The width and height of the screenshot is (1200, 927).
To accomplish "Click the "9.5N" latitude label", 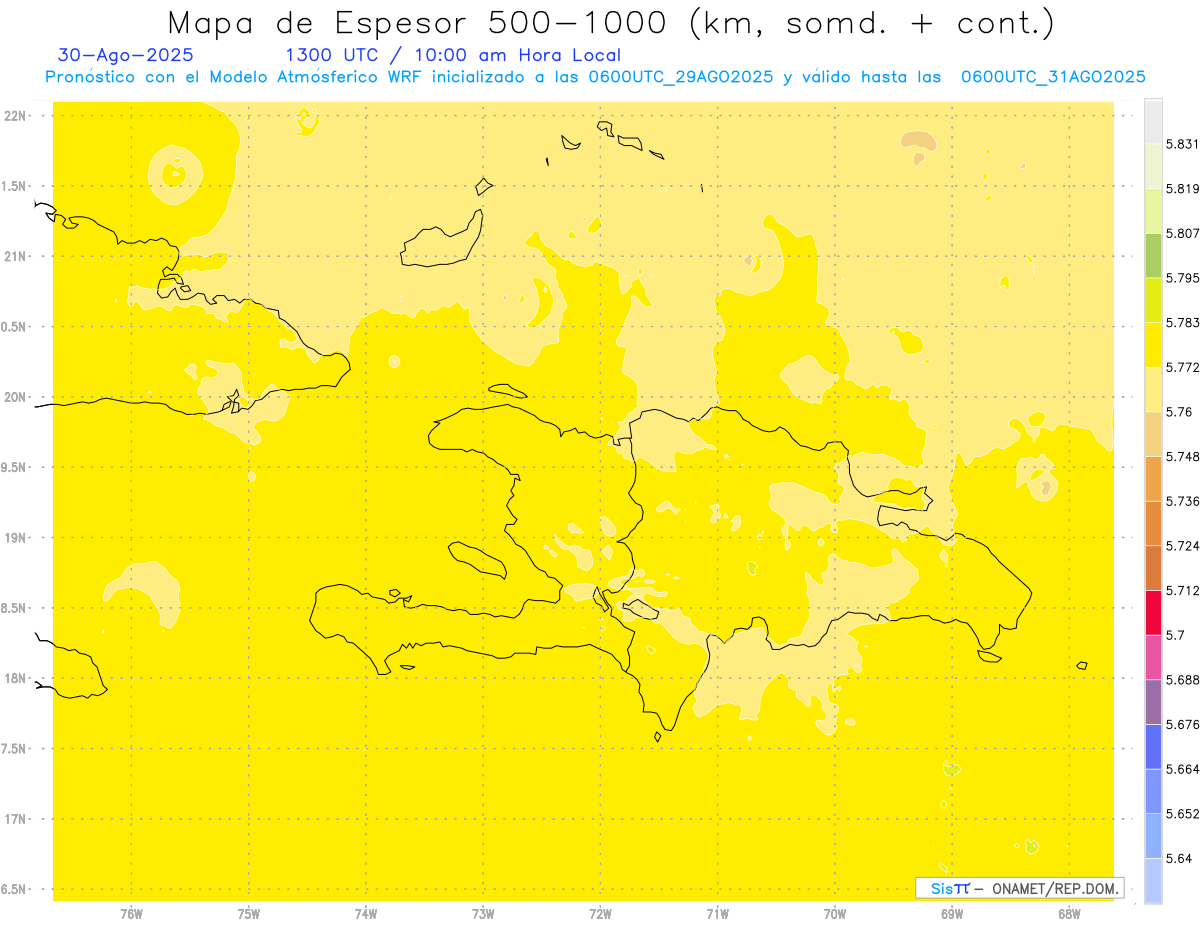I will coord(13,467).
